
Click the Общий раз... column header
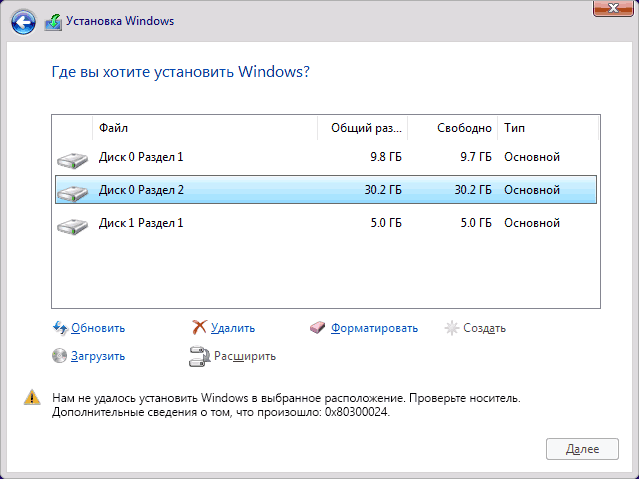(363, 128)
